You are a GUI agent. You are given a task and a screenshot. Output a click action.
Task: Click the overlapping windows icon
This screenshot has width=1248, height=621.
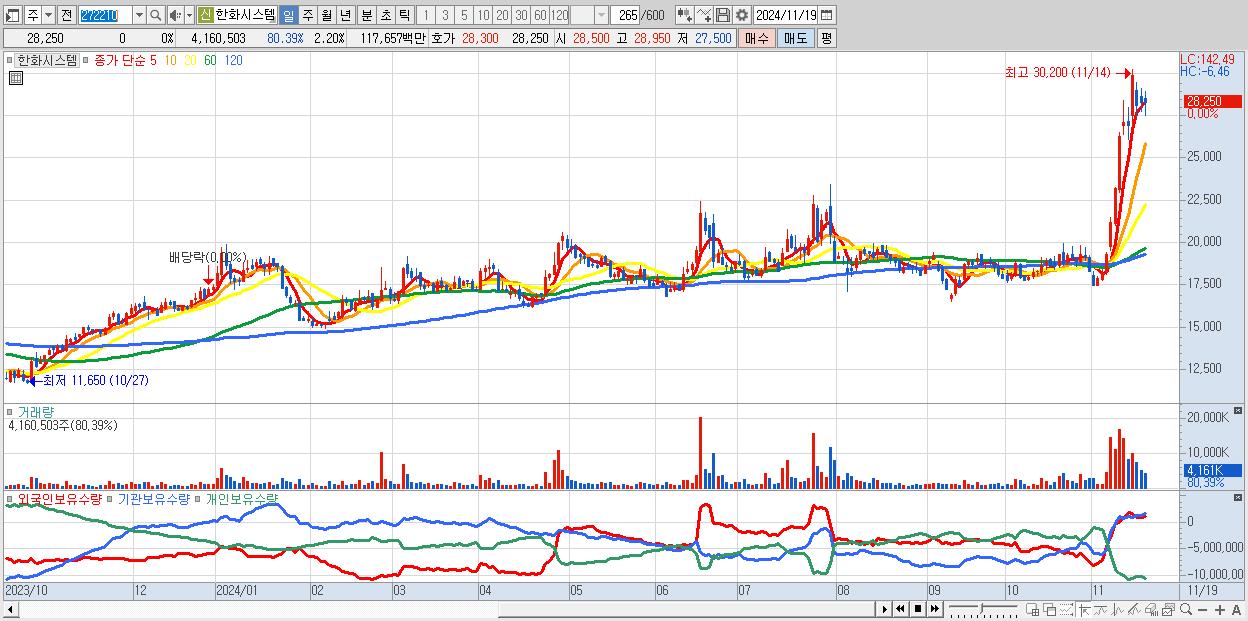[1050, 609]
